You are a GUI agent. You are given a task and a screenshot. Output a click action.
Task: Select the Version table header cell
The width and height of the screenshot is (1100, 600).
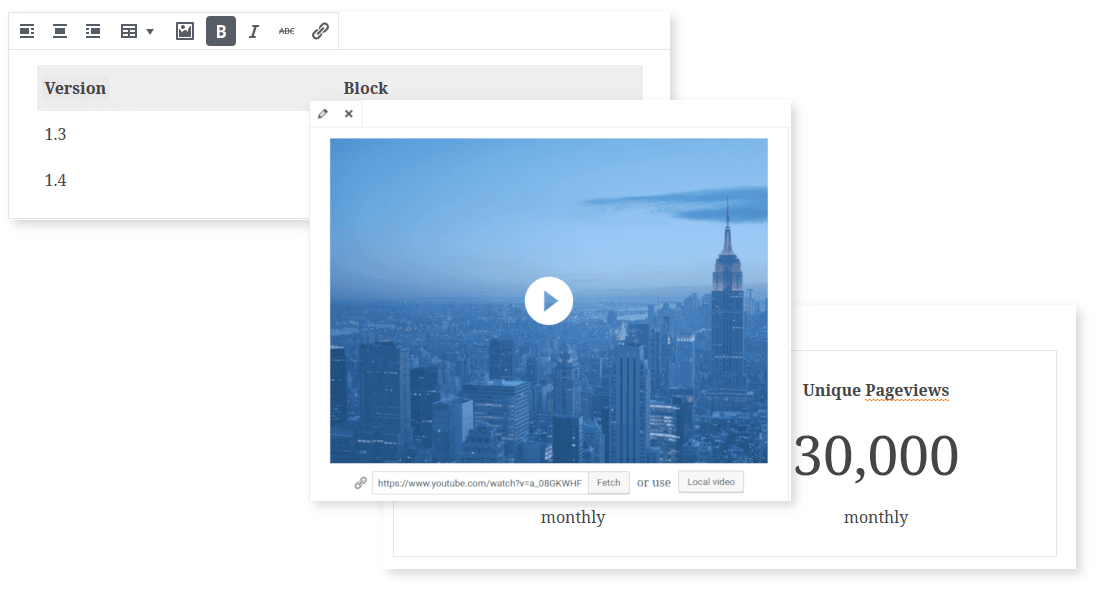(x=75, y=88)
